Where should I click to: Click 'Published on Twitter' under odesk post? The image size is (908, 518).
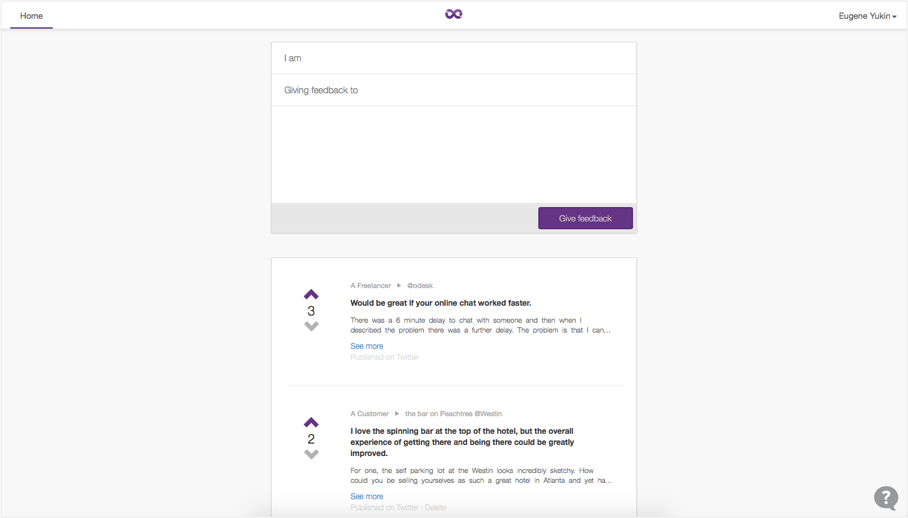pyautogui.click(x=384, y=357)
